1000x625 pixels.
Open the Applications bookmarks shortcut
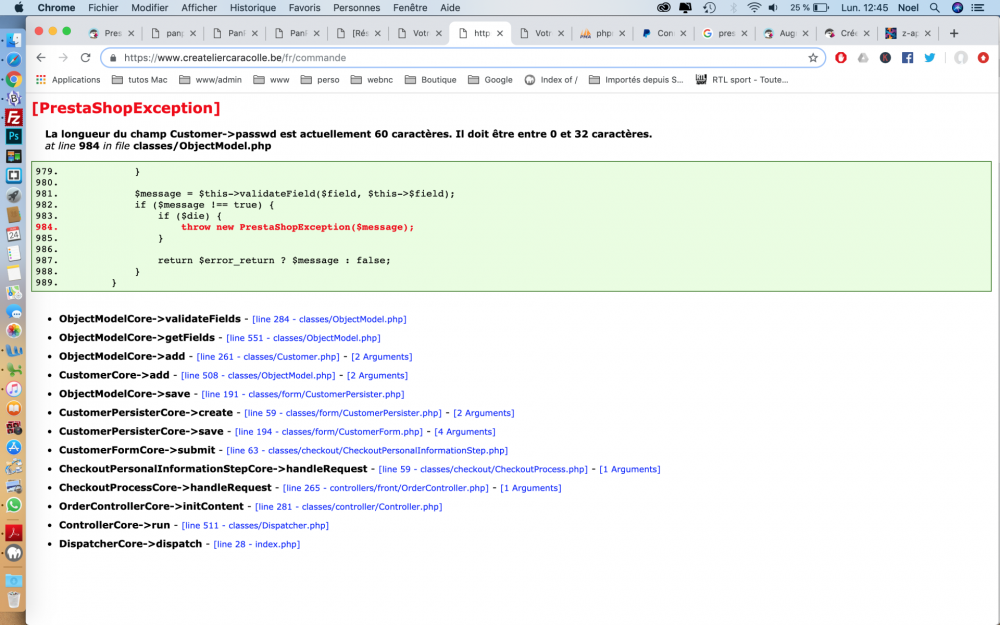click(68, 80)
